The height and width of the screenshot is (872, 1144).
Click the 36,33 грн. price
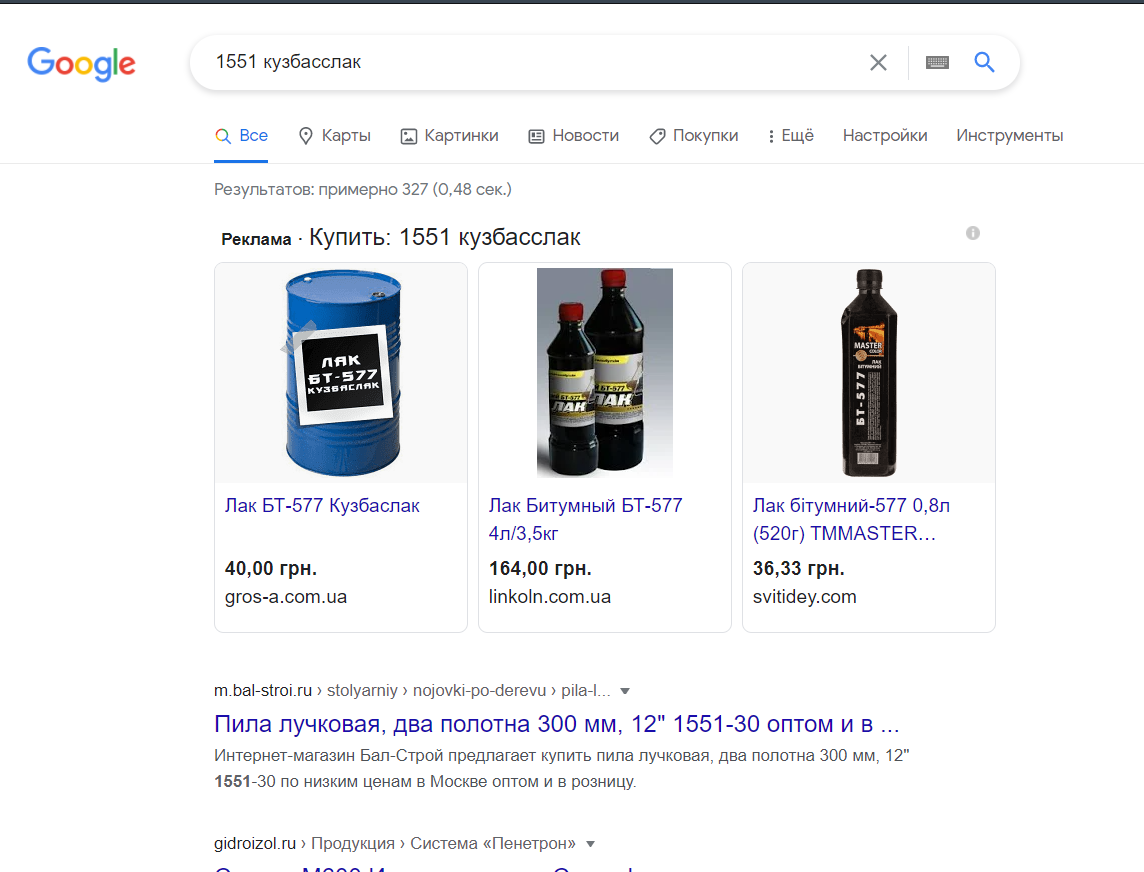coord(798,568)
